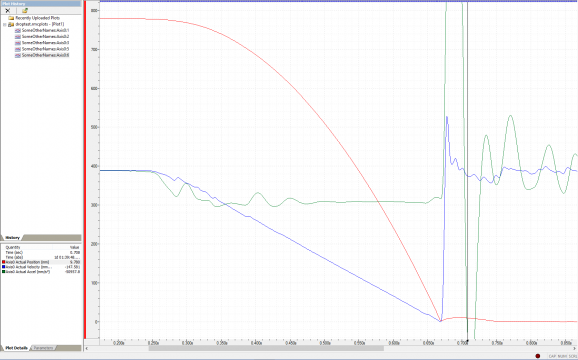Click the droptest plot file folder icon
This screenshot has width=578, height=360.
(11, 24)
